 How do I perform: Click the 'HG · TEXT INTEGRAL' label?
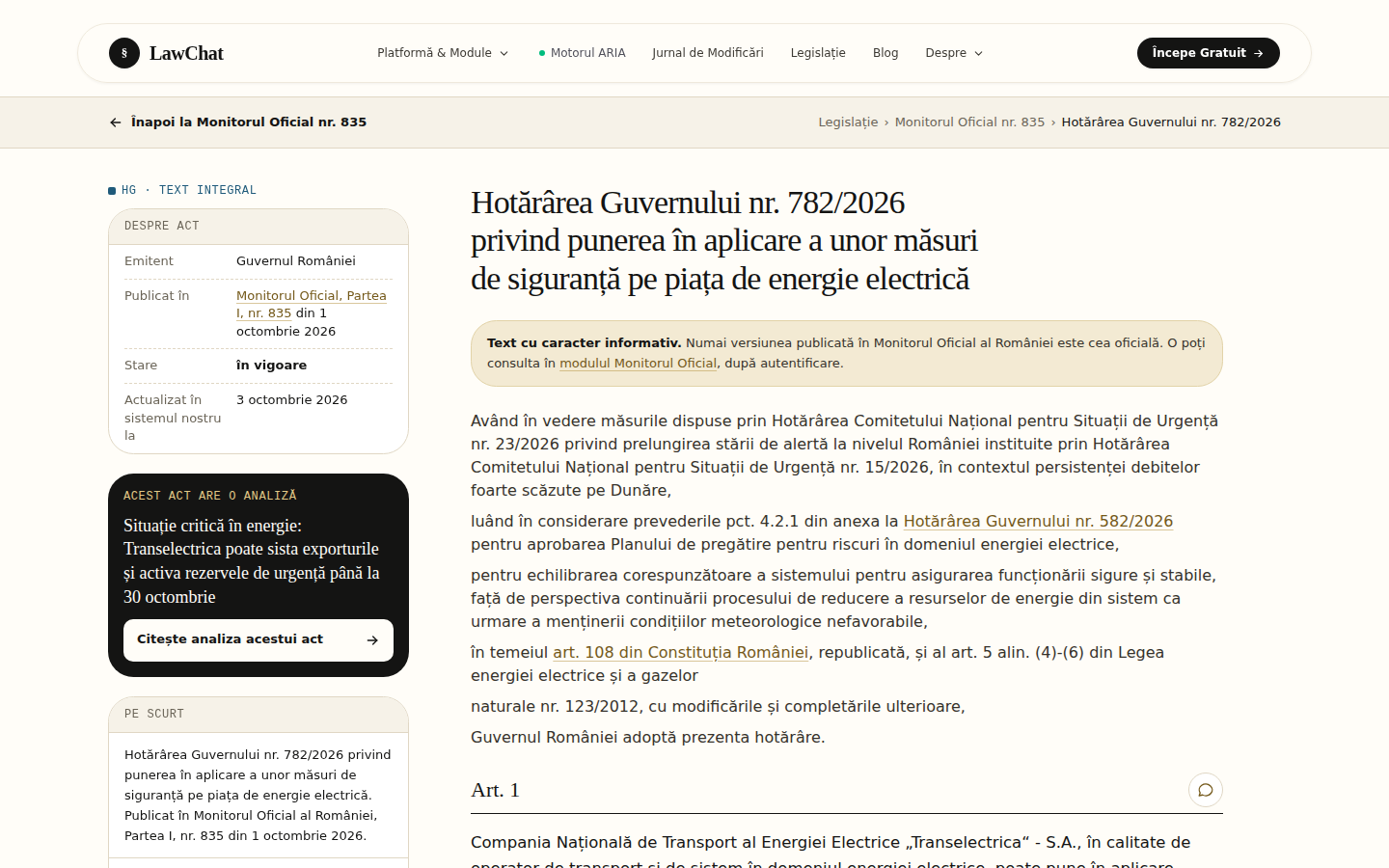click(182, 190)
